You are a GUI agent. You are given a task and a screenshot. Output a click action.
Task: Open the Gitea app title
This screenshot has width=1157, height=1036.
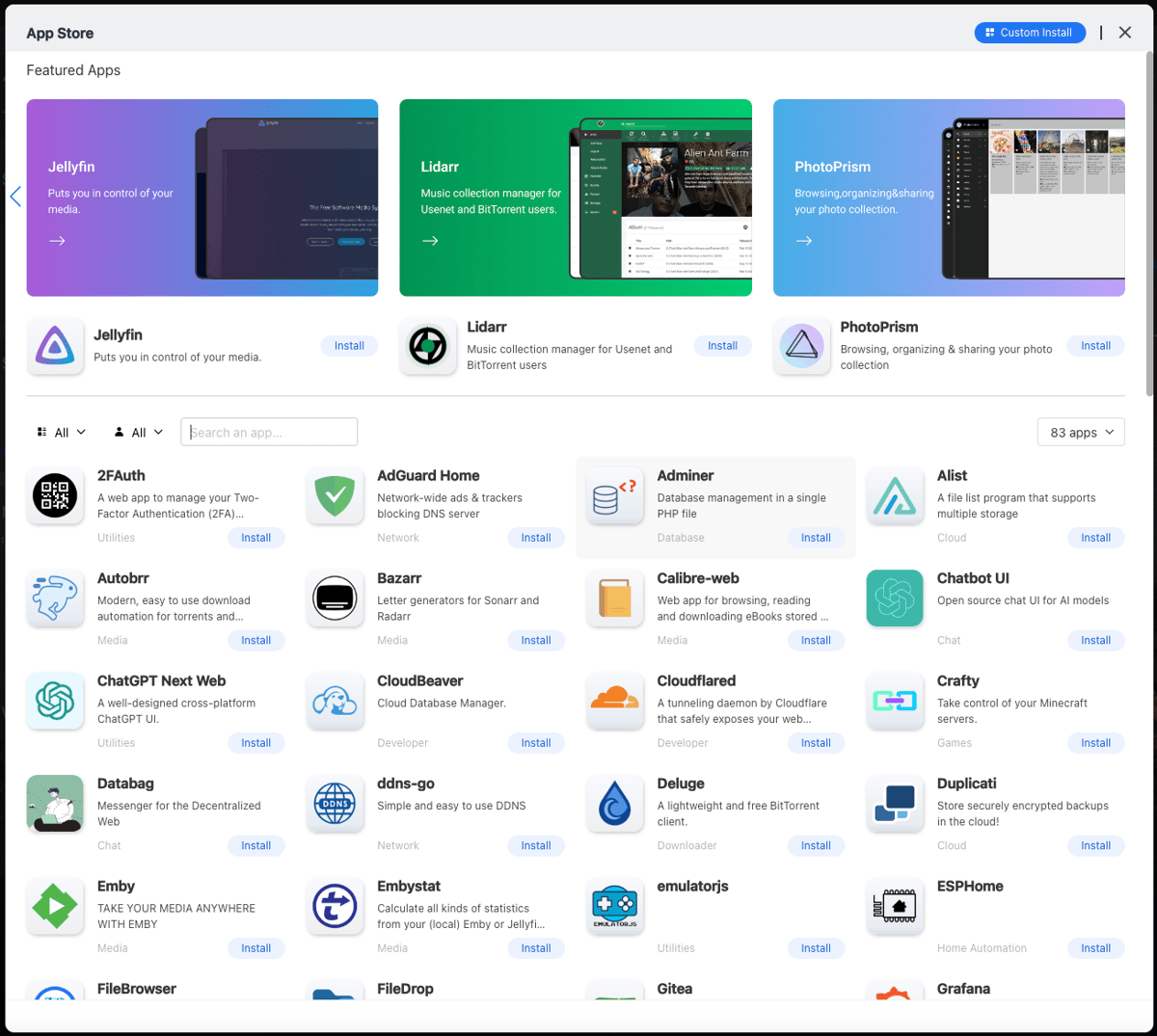[x=675, y=989]
